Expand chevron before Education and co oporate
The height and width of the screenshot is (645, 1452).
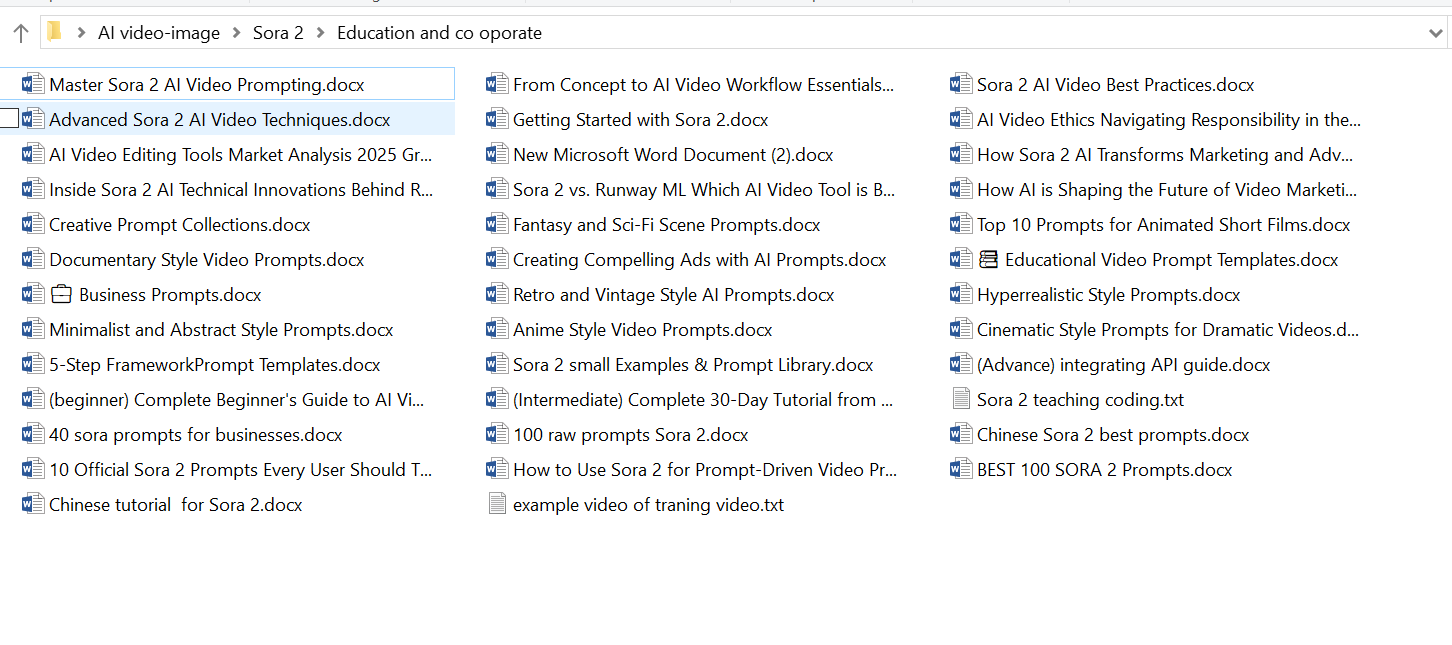tap(320, 33)
